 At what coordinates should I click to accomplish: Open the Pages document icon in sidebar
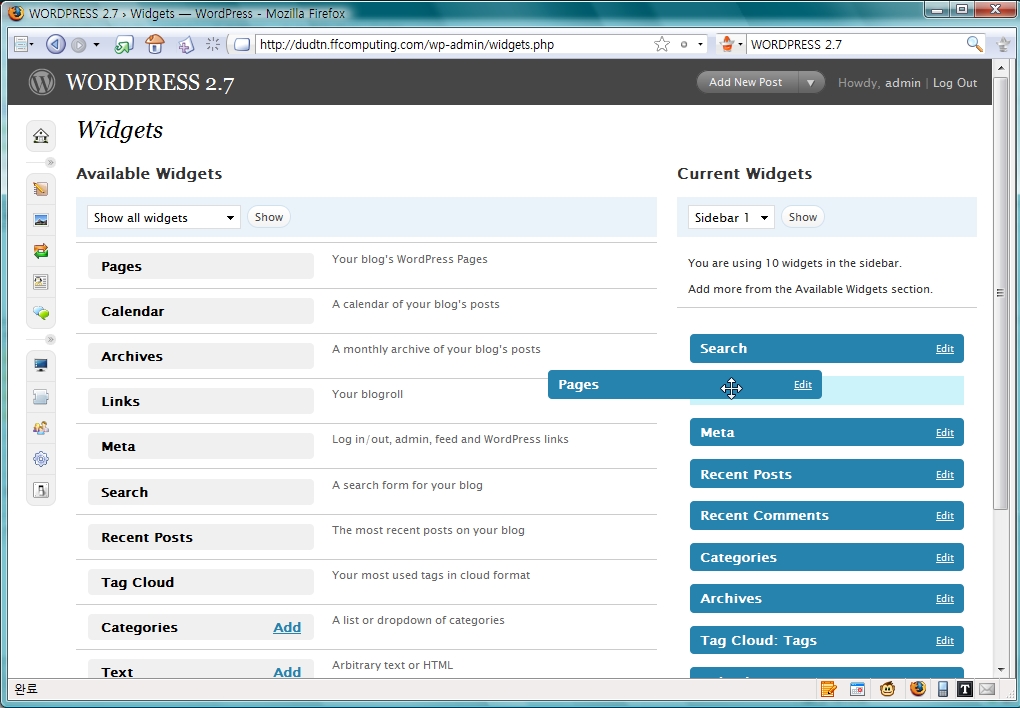click(41, 282)
